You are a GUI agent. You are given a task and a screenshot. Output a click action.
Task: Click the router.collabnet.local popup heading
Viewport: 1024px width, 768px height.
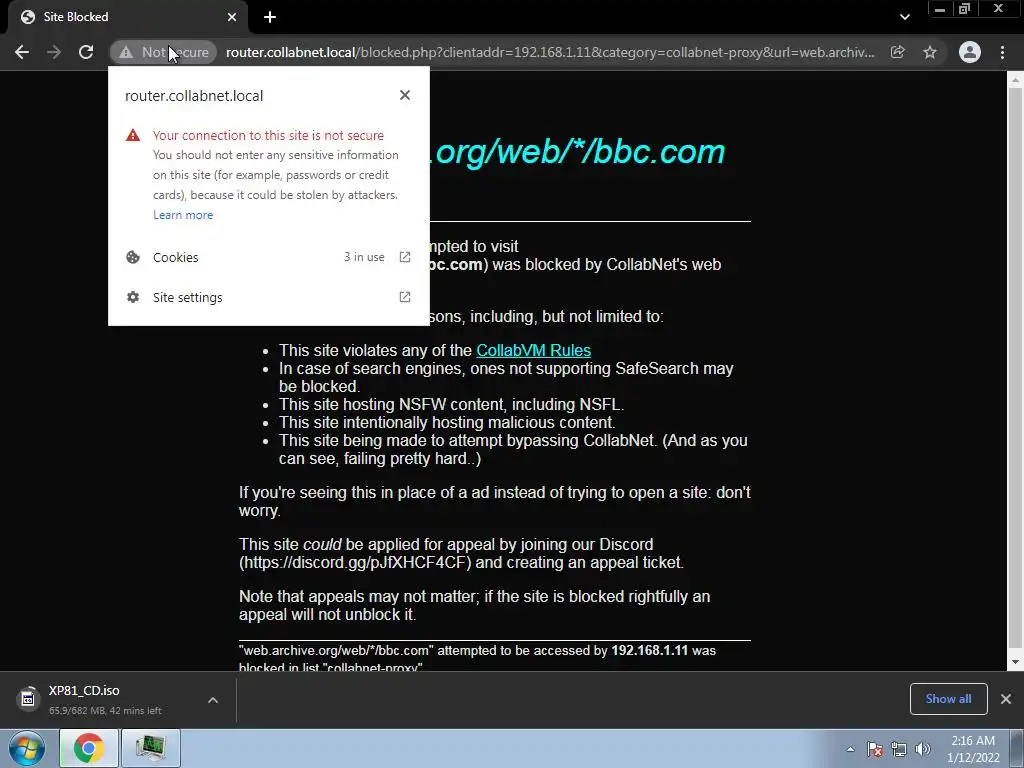[x=194, y=95]
